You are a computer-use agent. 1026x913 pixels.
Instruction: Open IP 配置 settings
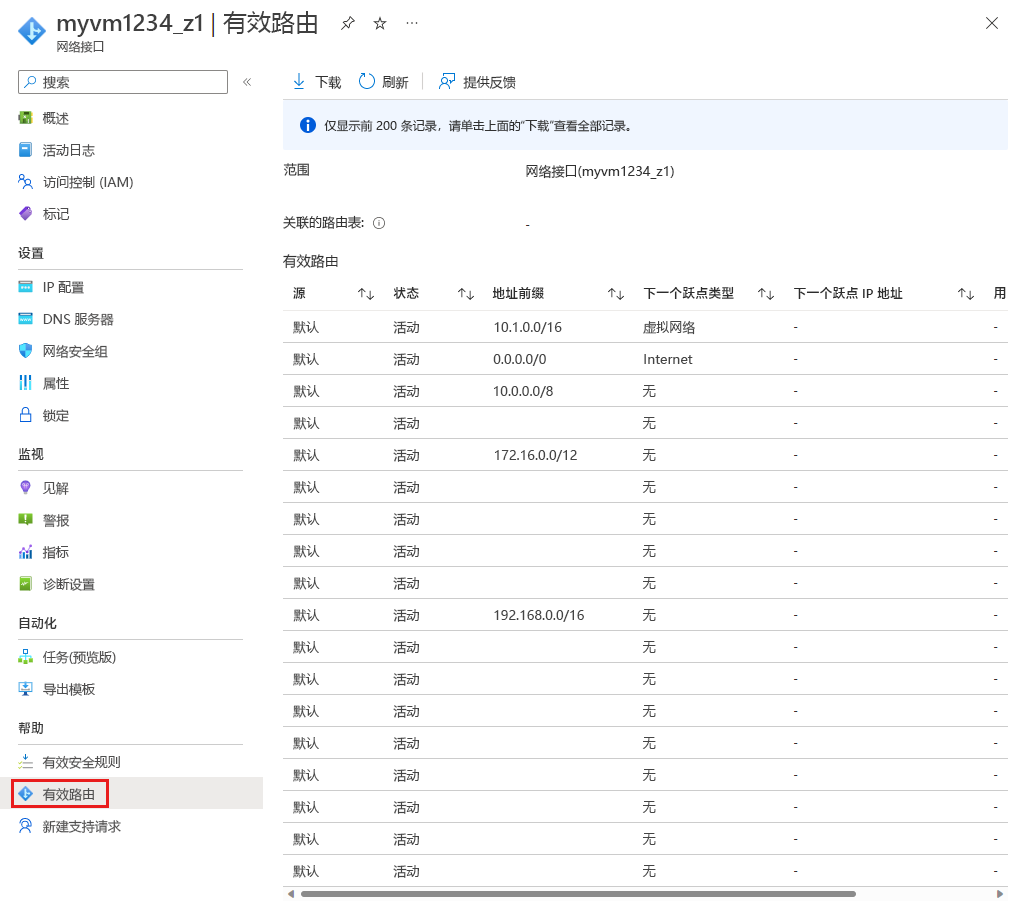[x=63, y=287]
